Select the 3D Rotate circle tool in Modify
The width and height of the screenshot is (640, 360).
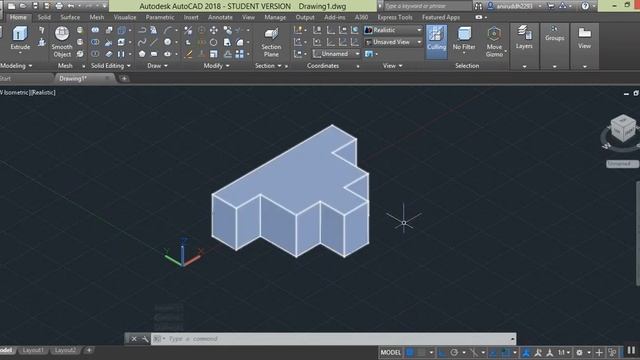point(213,42)
